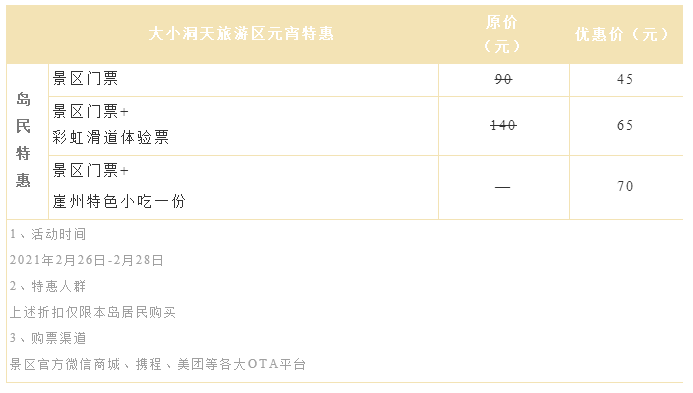Click the line 上述折扣仅限本岛居民购买
The height and width of the screenshot is (393, 693).
pos(93,313)
